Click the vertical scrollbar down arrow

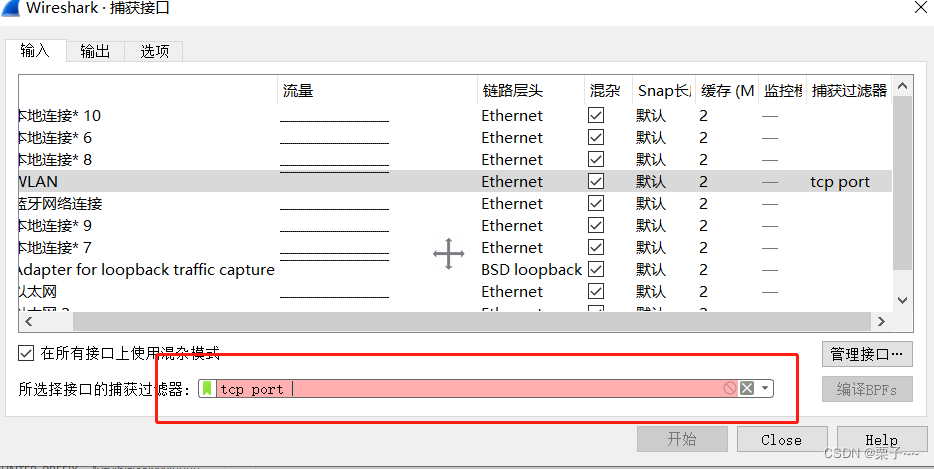coord(902,300)
